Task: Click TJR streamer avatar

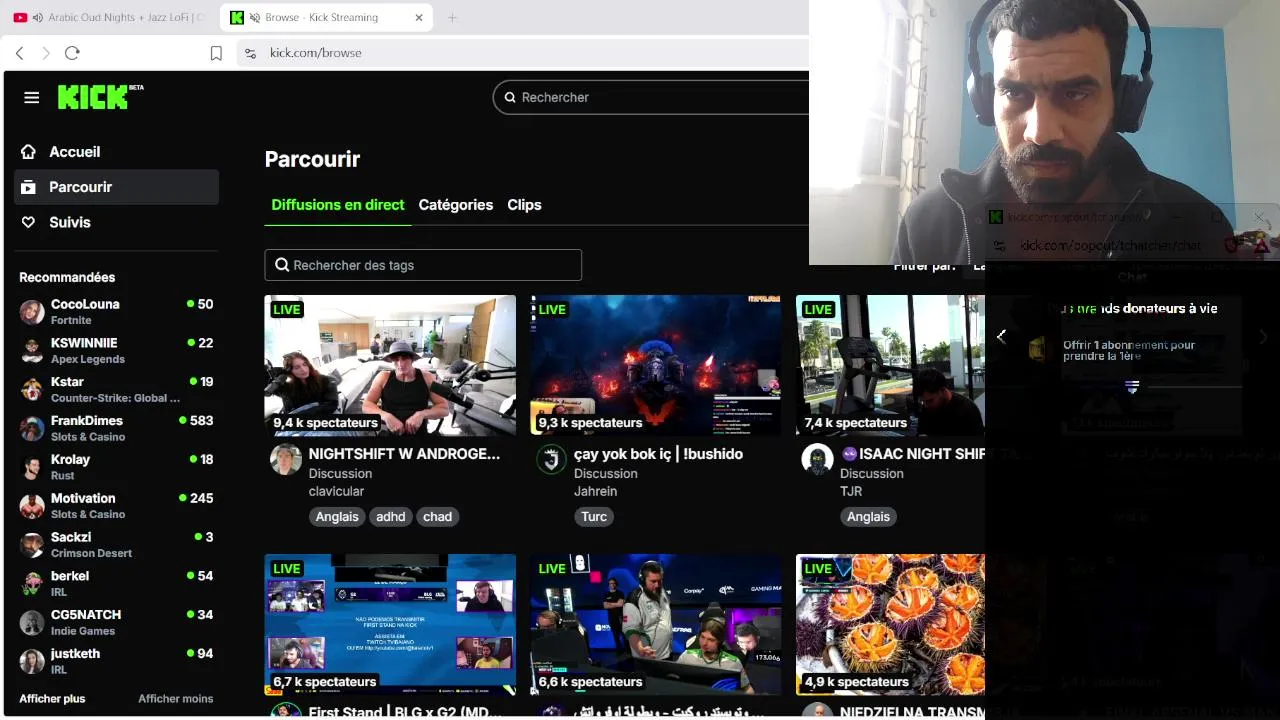Action: [817, 460]
